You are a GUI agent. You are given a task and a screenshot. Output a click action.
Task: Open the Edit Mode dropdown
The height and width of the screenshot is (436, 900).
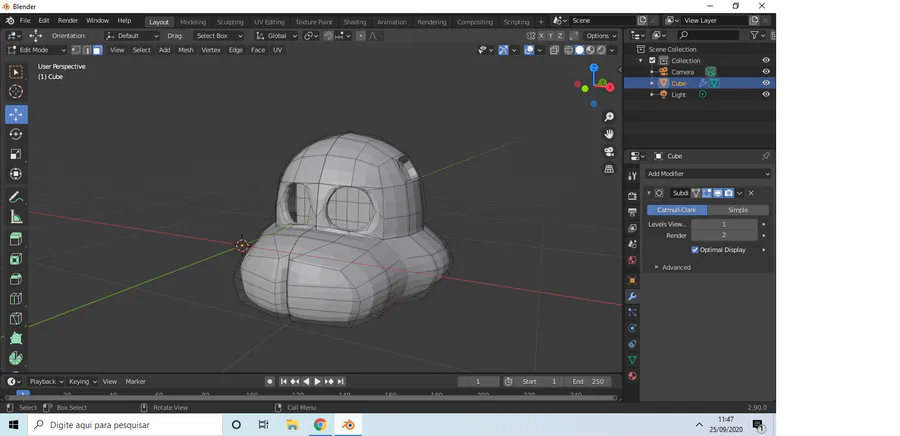tap(34, 50)
